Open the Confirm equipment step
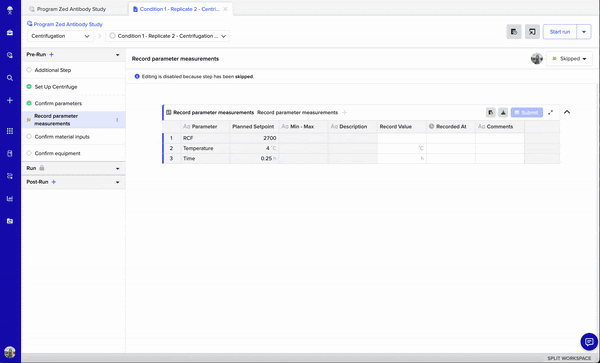 pos(73,153)
